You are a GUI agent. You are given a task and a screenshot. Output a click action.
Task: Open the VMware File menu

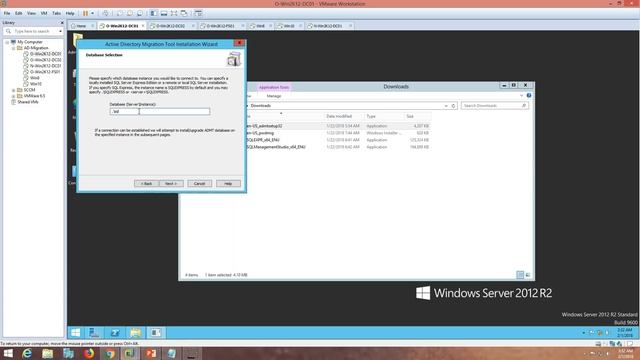coord(7,13)
